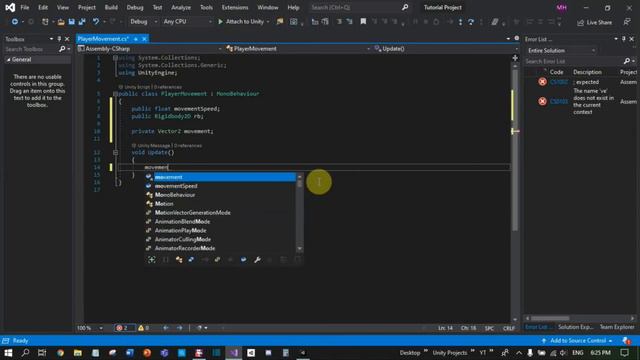Select 'movement' in the IntelliSense list

(x=221, y=177)
